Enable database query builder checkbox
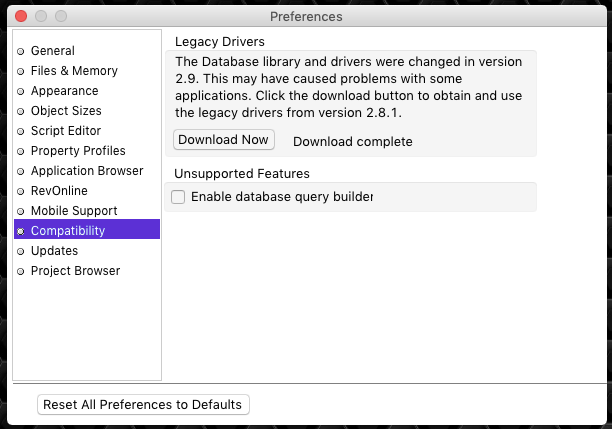Screen dimensions: 612x429 pyautogui.click(x=178, y=197)
